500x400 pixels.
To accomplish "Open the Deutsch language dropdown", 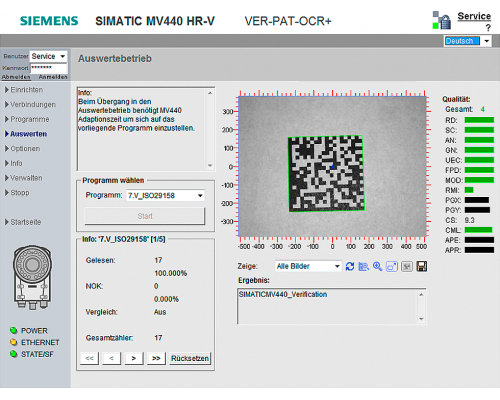I will pyautogui.click(x=468, y=41).
